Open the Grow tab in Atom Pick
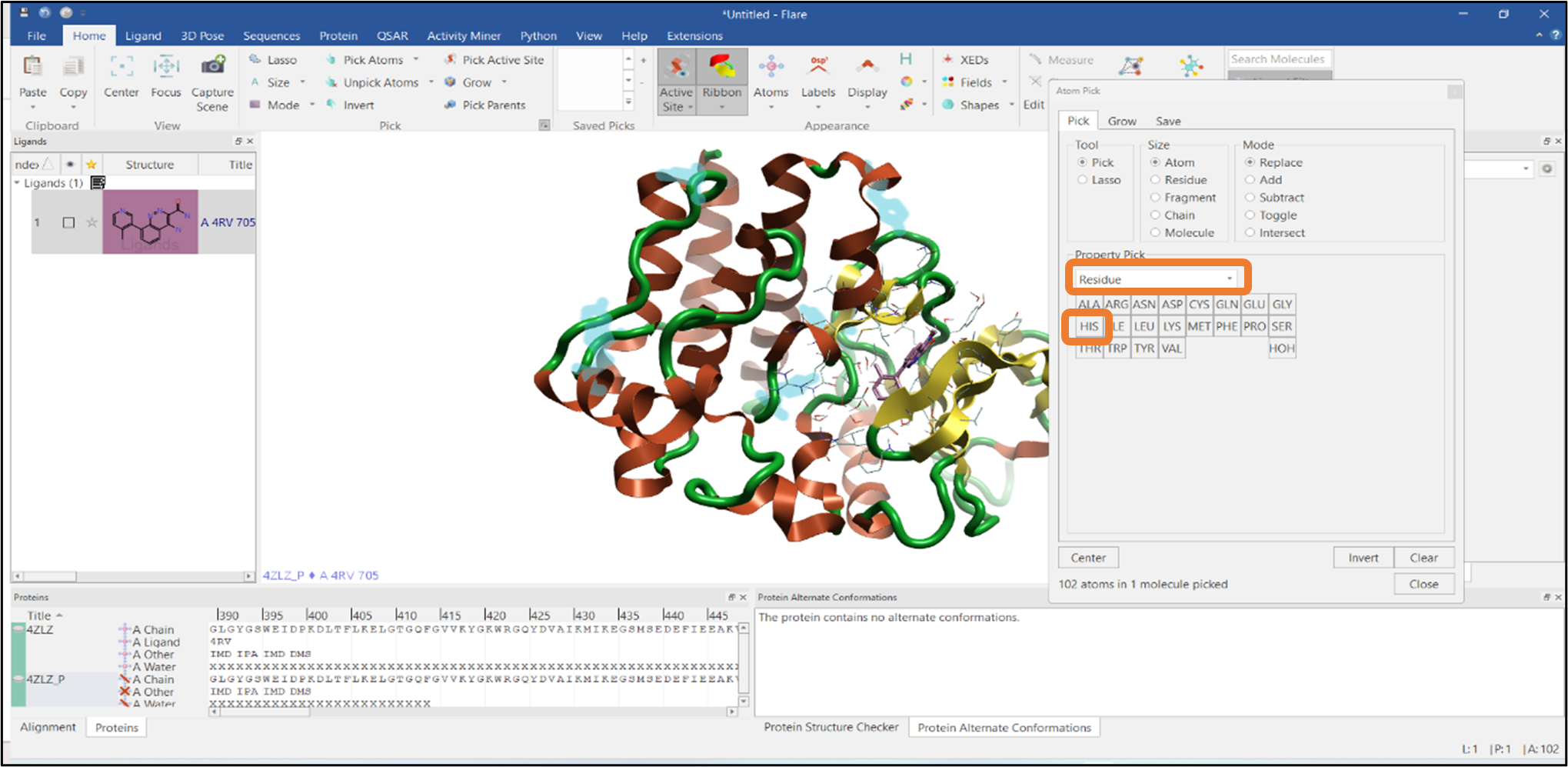 tap(1122, 121)
